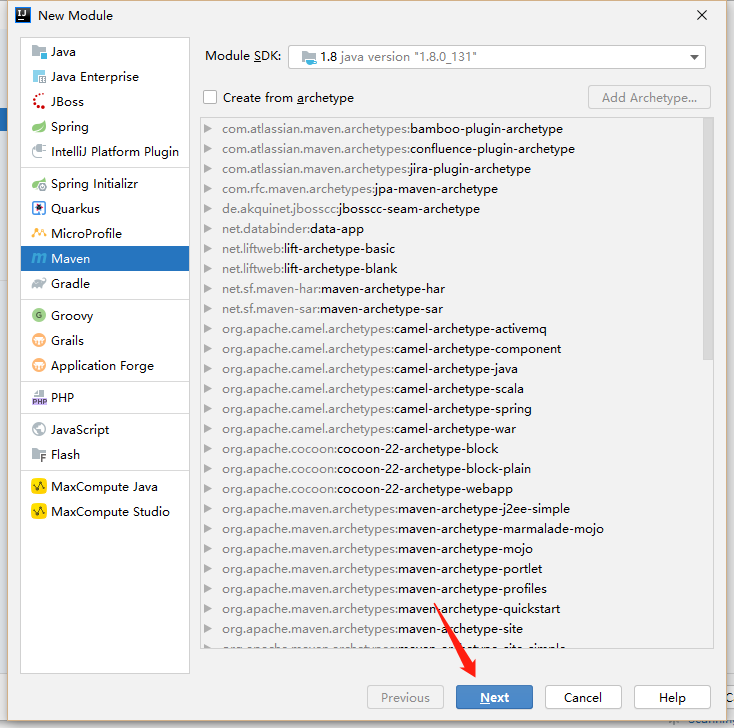Select JavaScript module type
734x728 pixels.
pos(105,429)
